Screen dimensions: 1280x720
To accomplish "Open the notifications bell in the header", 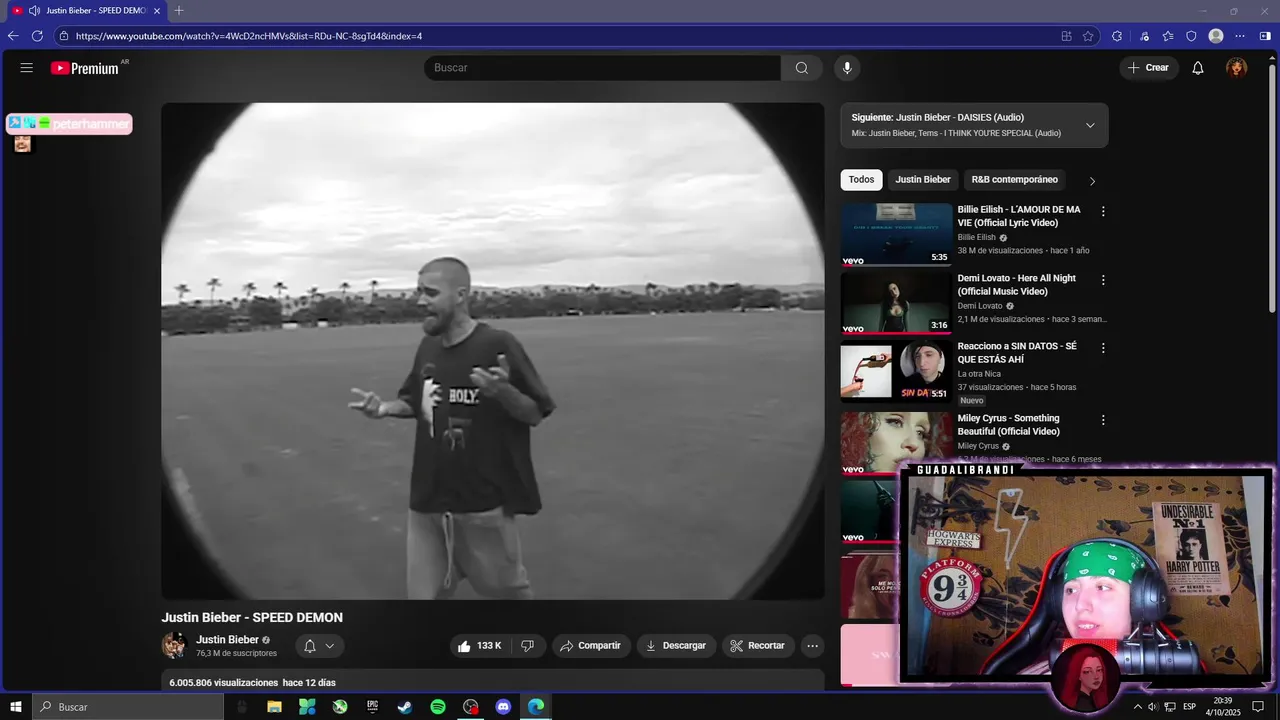I will tap(1198, 68).
